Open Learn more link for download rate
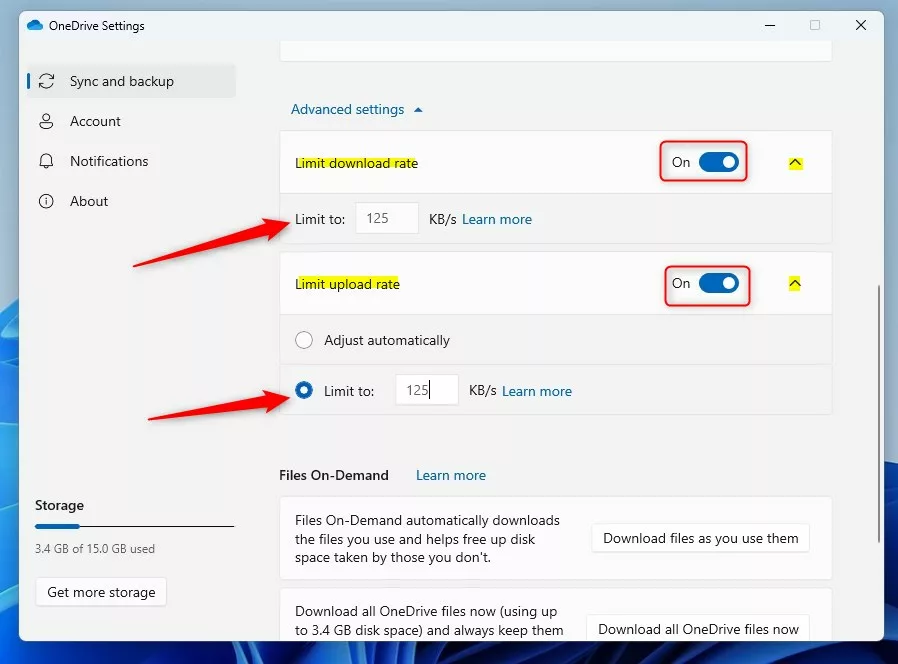The image size is (898, 664). (497, 219)
